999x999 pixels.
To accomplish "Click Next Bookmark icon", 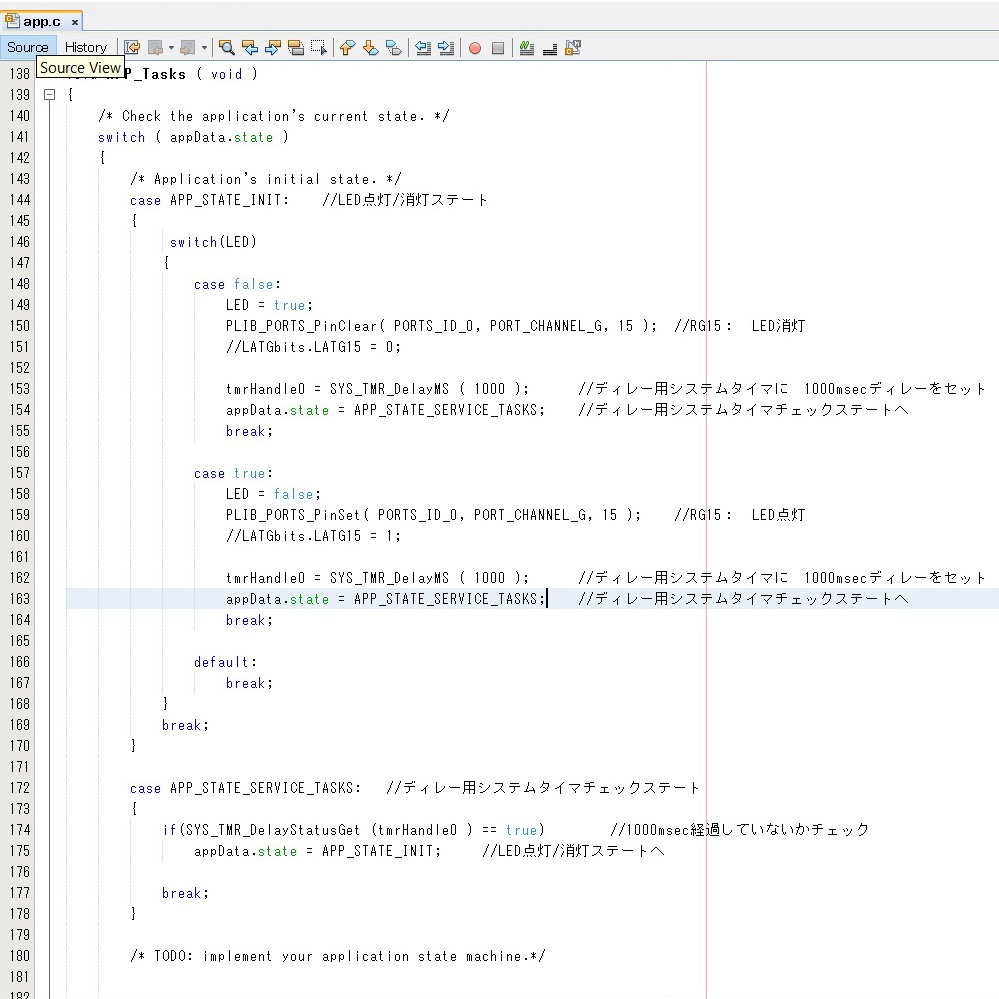I will pyautogui.click(x=370, y=48).
